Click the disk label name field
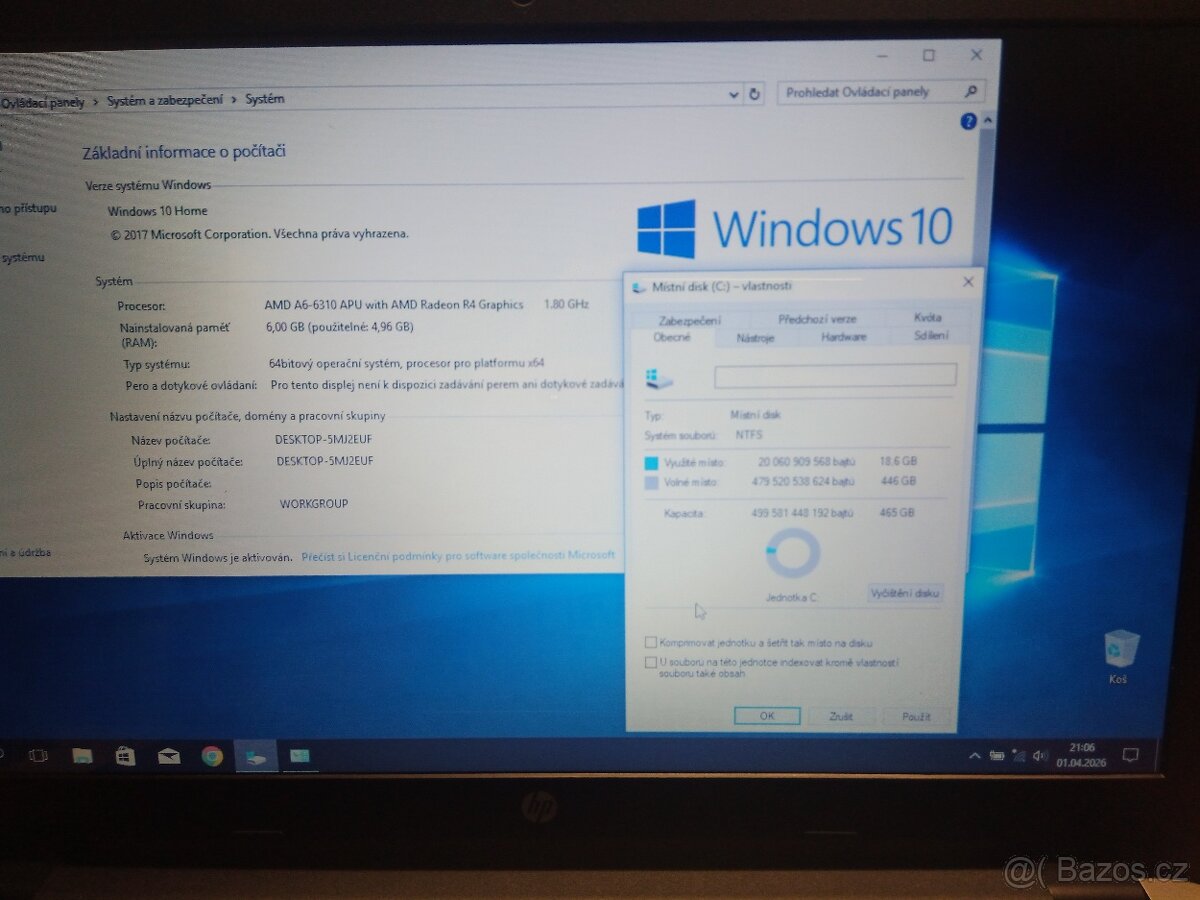Image resolution: width=1200 pixels, height=900 pixels. 835,376
